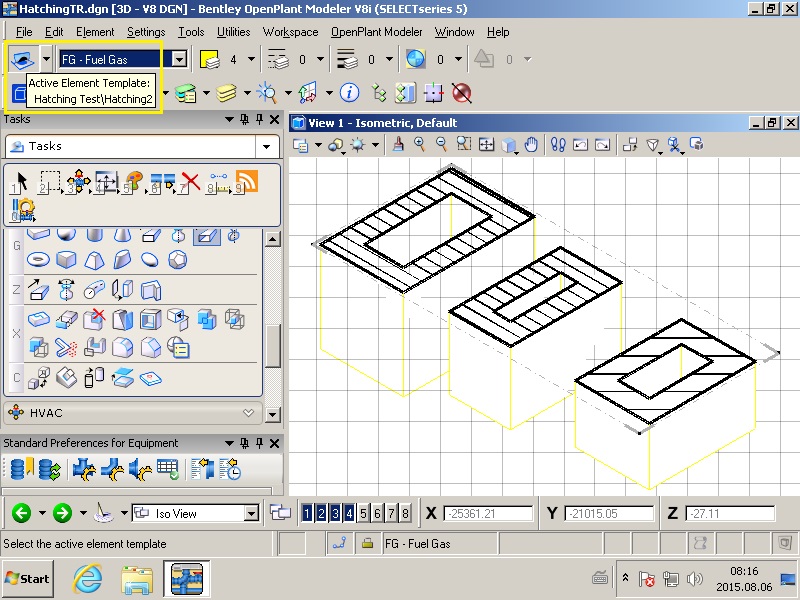Toggle view window 5 on
Image resolution: width=800 pixels, height=600 pixels.
[x=363, y=513]
